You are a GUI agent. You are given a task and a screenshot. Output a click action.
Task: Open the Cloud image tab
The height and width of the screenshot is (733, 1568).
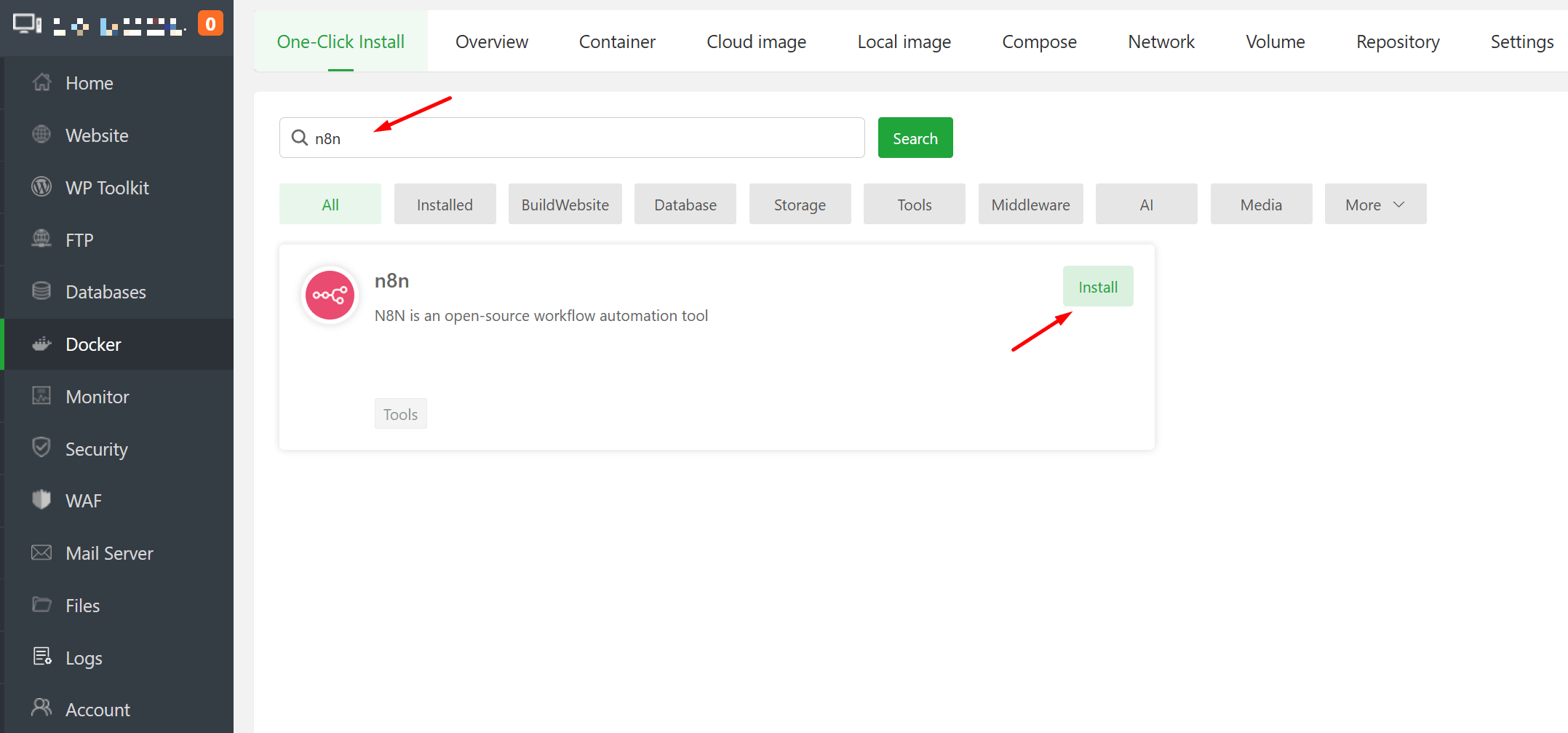coord(756,41)
